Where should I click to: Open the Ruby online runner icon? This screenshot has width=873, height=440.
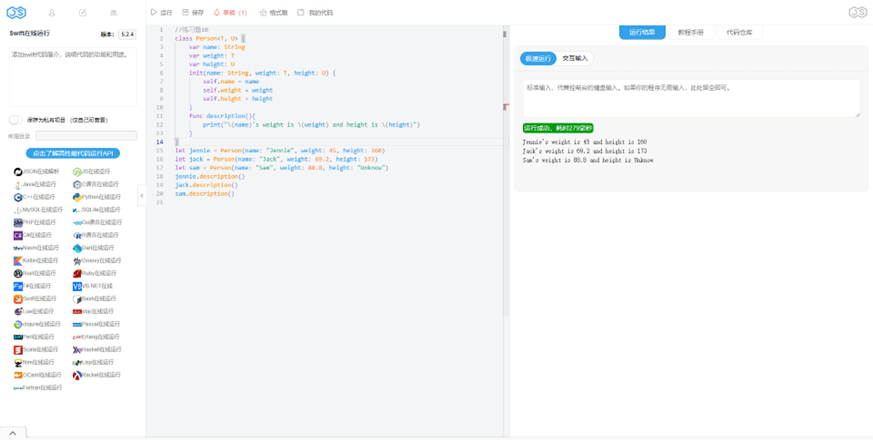point(77,273)
